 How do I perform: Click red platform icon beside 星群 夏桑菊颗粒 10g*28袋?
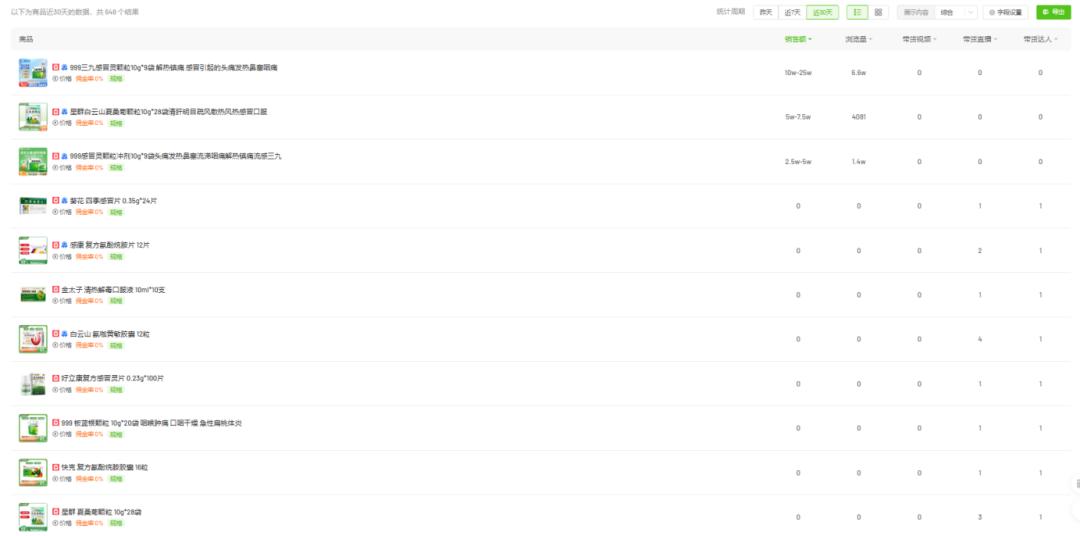[56, 512]
